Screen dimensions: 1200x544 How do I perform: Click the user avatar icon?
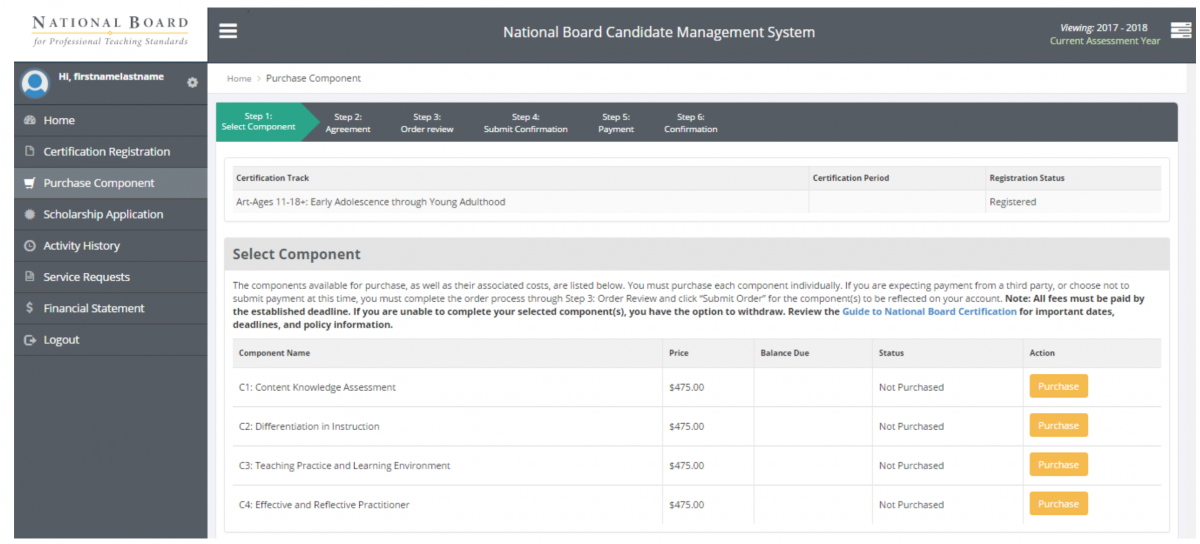36,83
